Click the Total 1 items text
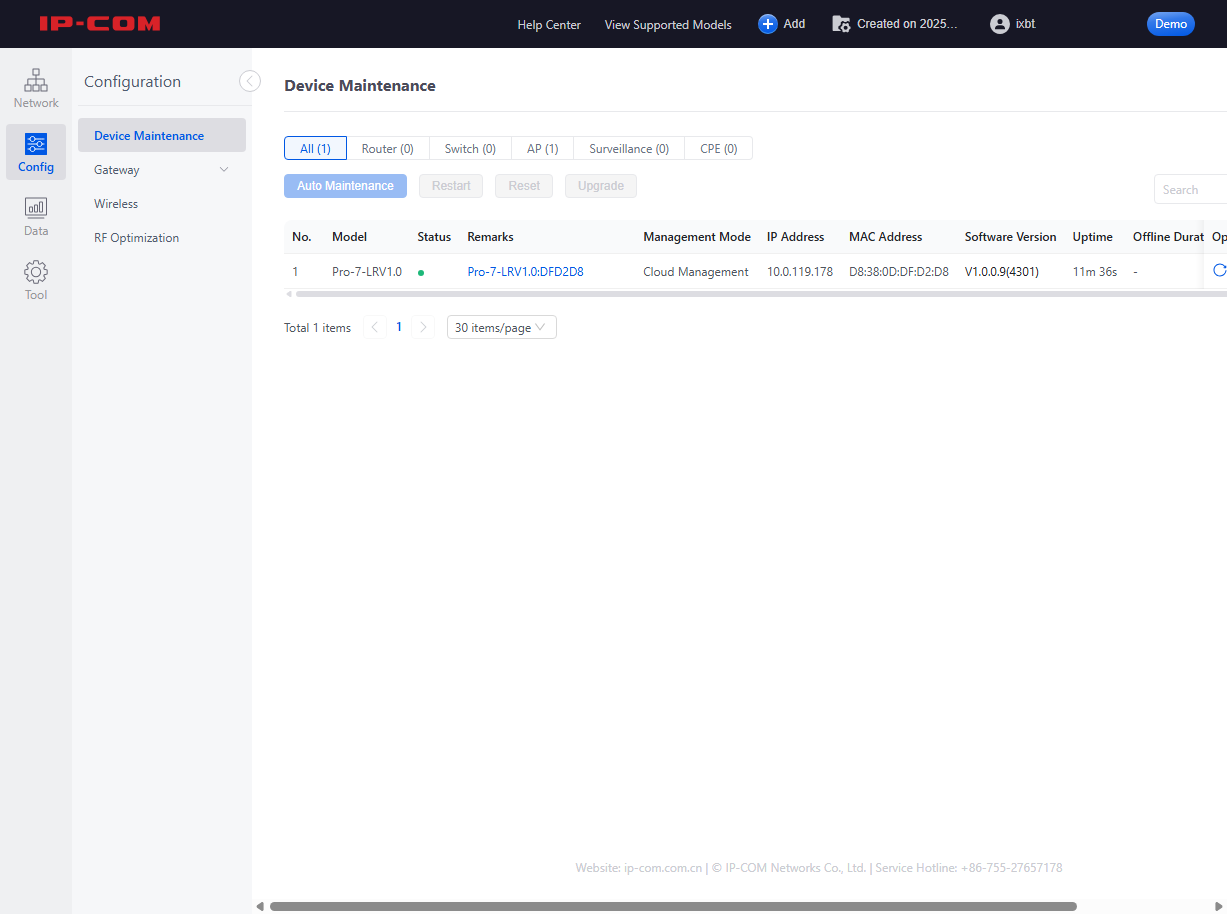 coord(318,328)
